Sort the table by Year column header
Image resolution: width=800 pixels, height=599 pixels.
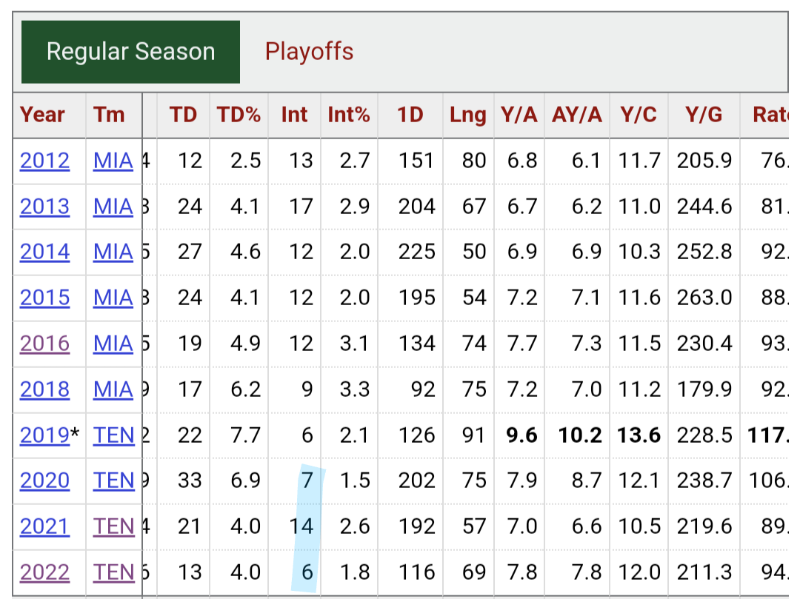tap(42, 115)
